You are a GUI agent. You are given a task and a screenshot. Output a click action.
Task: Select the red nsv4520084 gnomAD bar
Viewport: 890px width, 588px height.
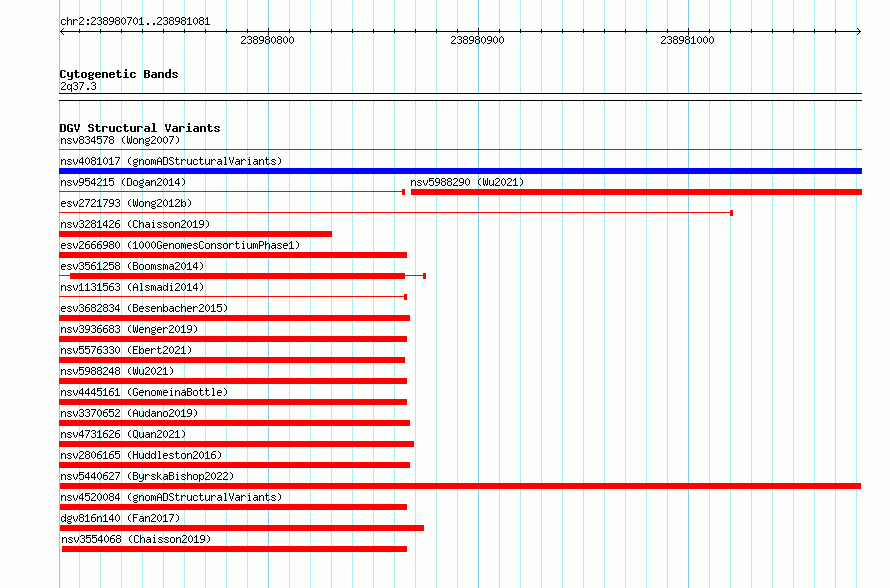click(233, 507)
